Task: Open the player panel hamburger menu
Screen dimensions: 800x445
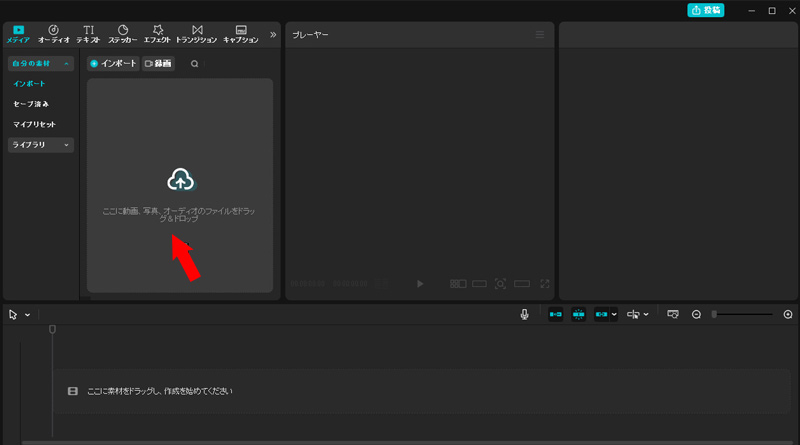Action: click(x=540, y=35)
